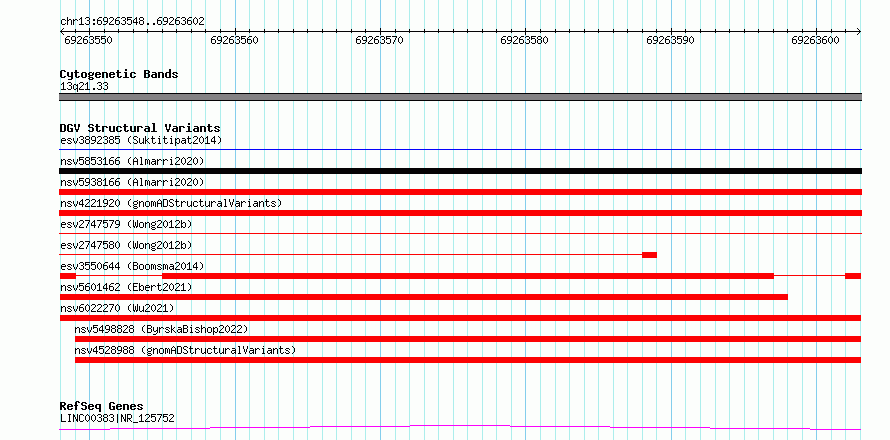The height and width of the screenshot is (440, 890).
Task: Open nsv4221920 (gnomADStructuralVariants) label
Action: (171, 203)
